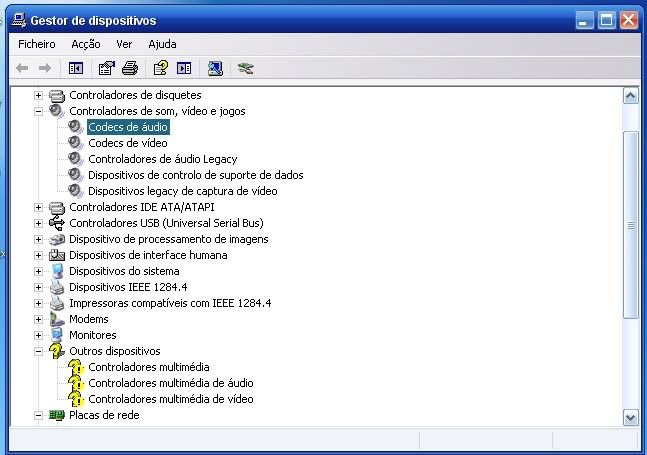Expand Controladores USB node

38,223
